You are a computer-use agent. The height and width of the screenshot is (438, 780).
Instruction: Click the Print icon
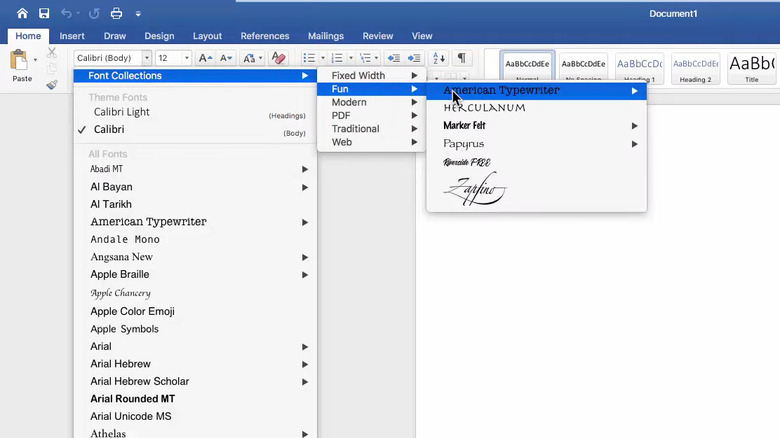click(116, 14)
